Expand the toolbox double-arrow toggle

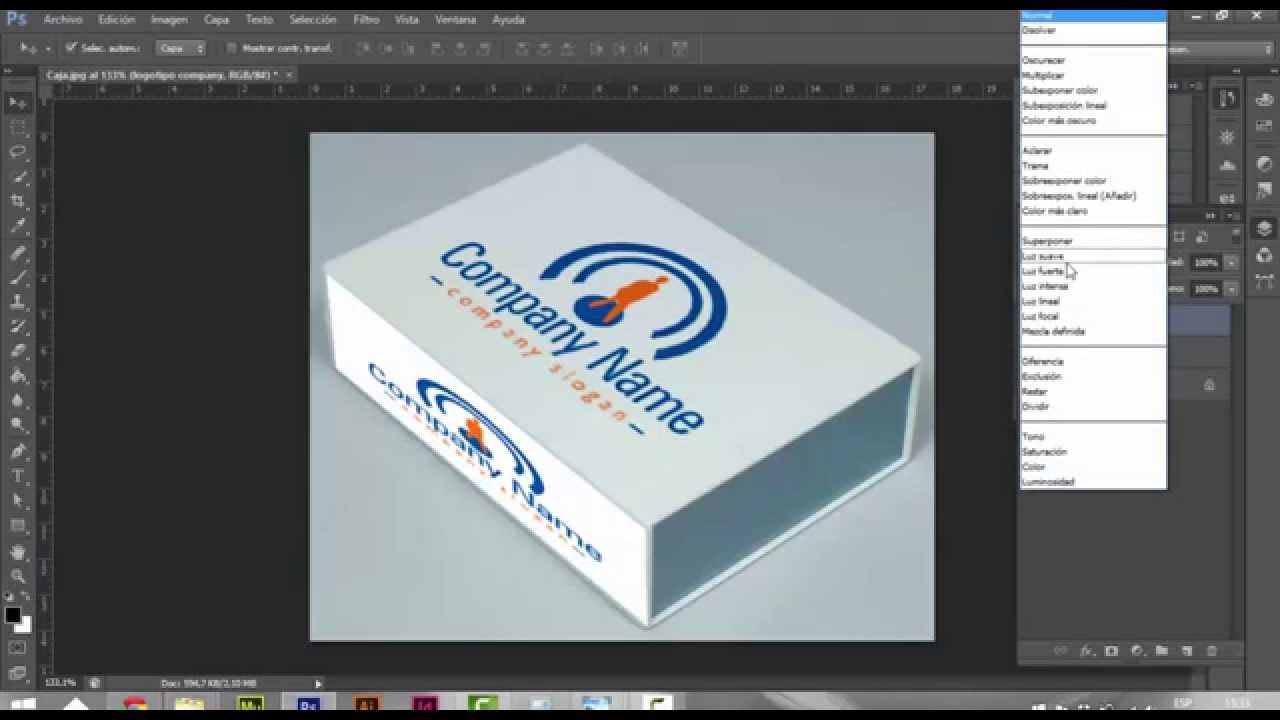point(9,72)
